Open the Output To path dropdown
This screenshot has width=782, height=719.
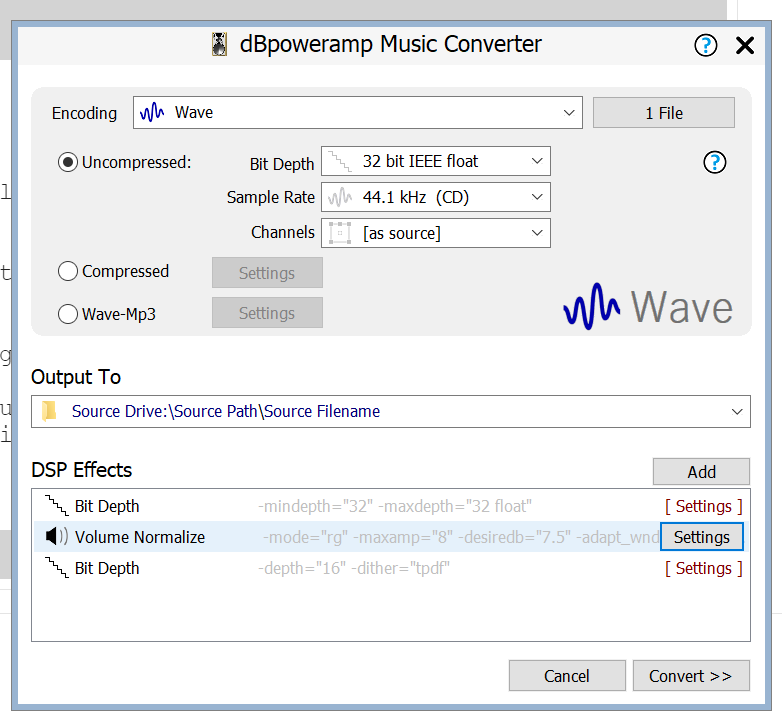pos(390,411)
